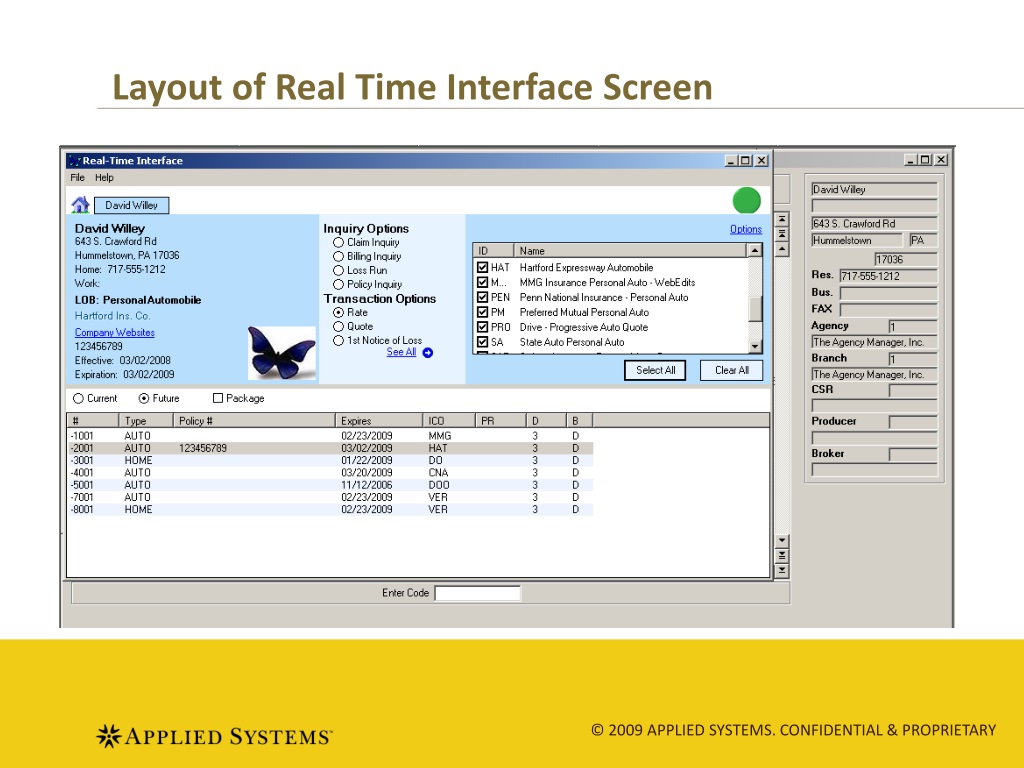Uncheck State Auto Personal Auto checkbox

[483, 342]
